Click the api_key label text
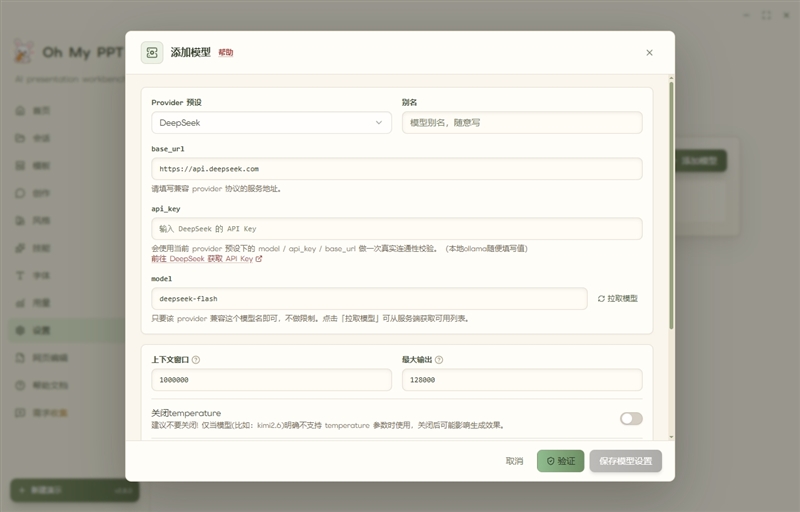Screen dimensions: 800x512 pyautogui.click(x=166, y=209)
